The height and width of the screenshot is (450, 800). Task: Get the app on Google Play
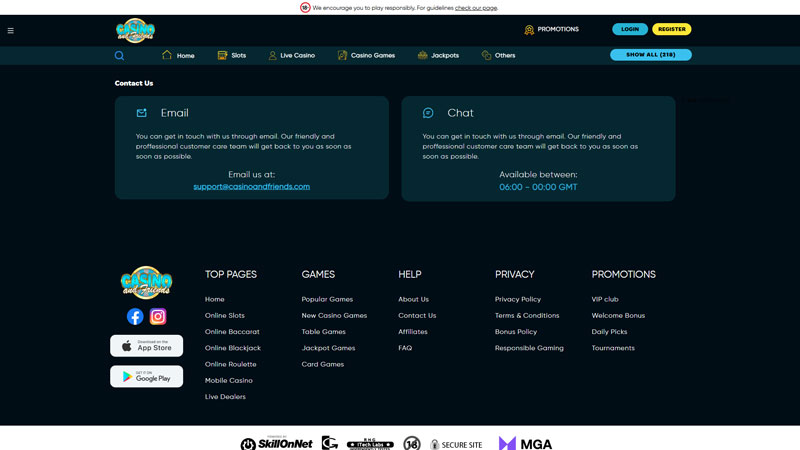pyautogui.click(x=146, y=376)
